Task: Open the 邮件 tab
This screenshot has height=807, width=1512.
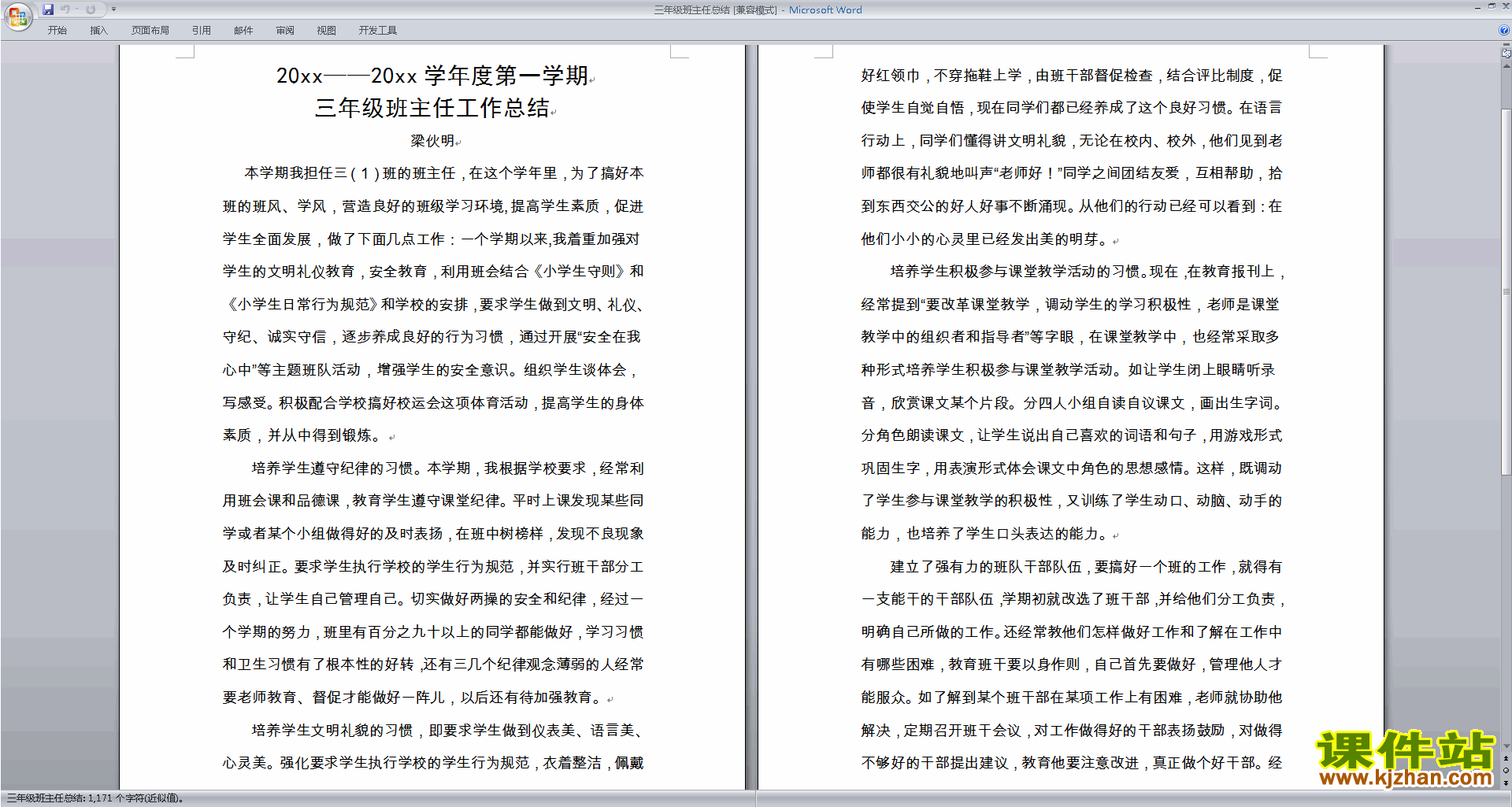Action: (243, 31)
